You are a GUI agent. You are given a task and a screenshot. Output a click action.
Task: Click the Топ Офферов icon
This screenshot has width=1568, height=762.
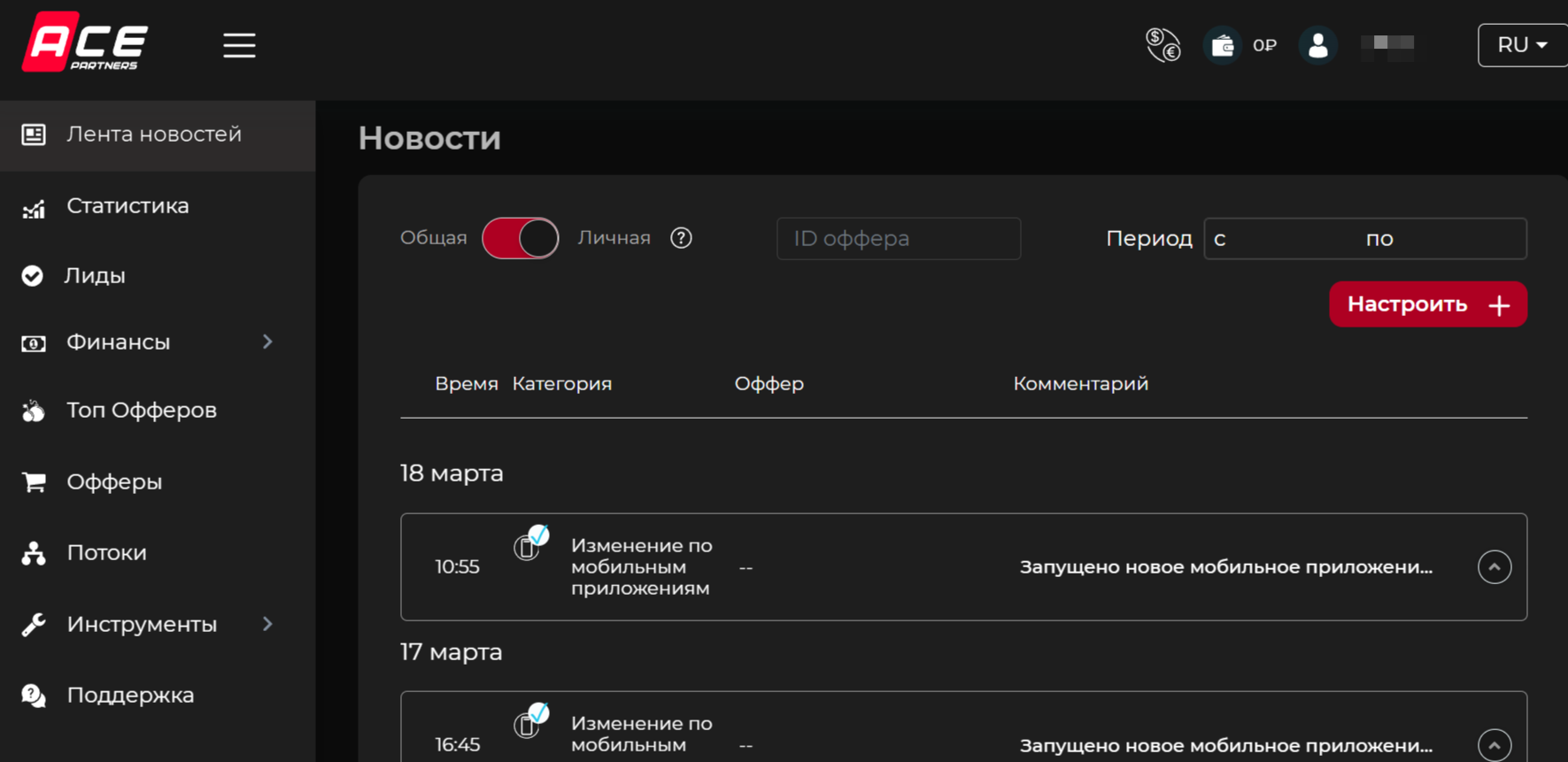click(34, 411)
